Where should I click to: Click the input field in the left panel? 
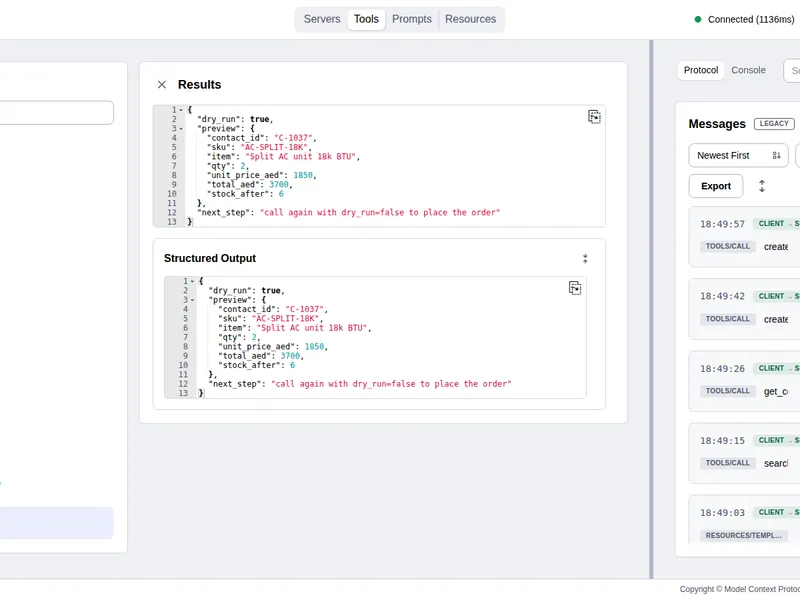(x=57, y=113)
